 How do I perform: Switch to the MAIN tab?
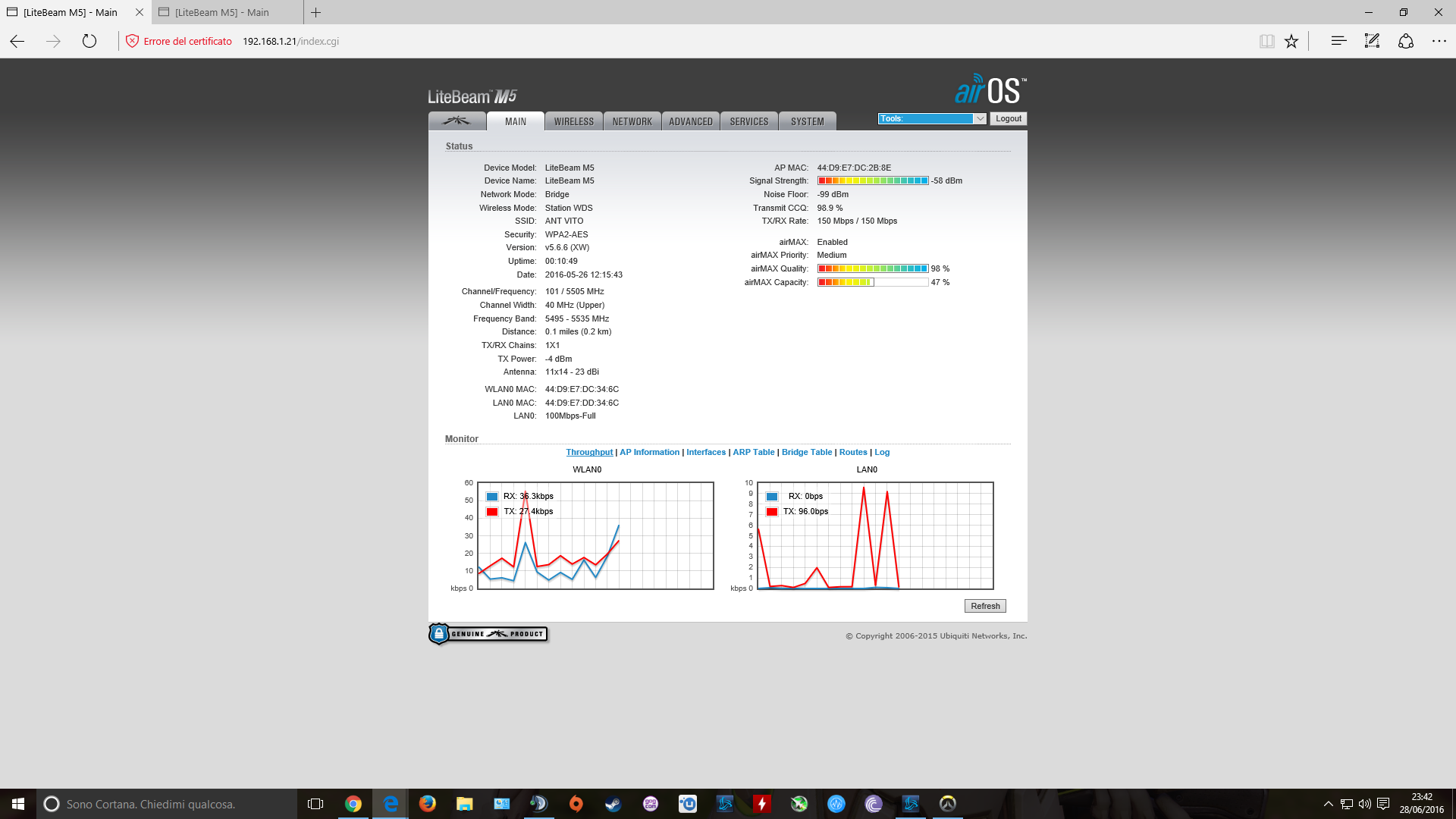point(516,121)
